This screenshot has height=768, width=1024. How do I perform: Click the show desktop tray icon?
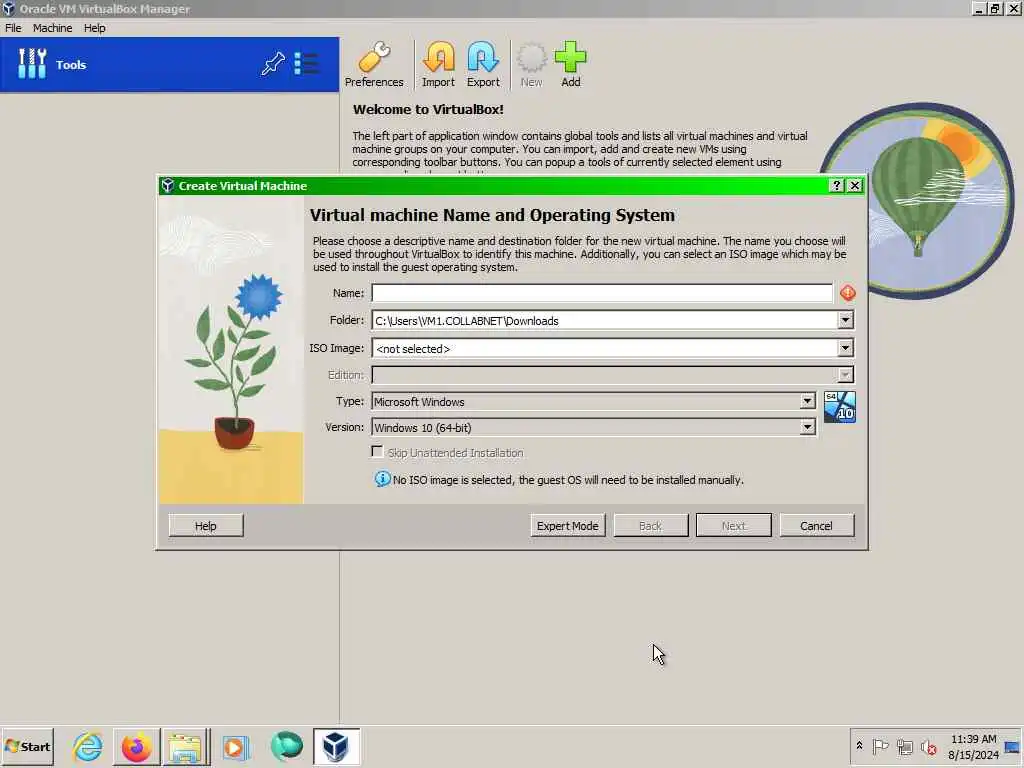[x=1013, y=747]
